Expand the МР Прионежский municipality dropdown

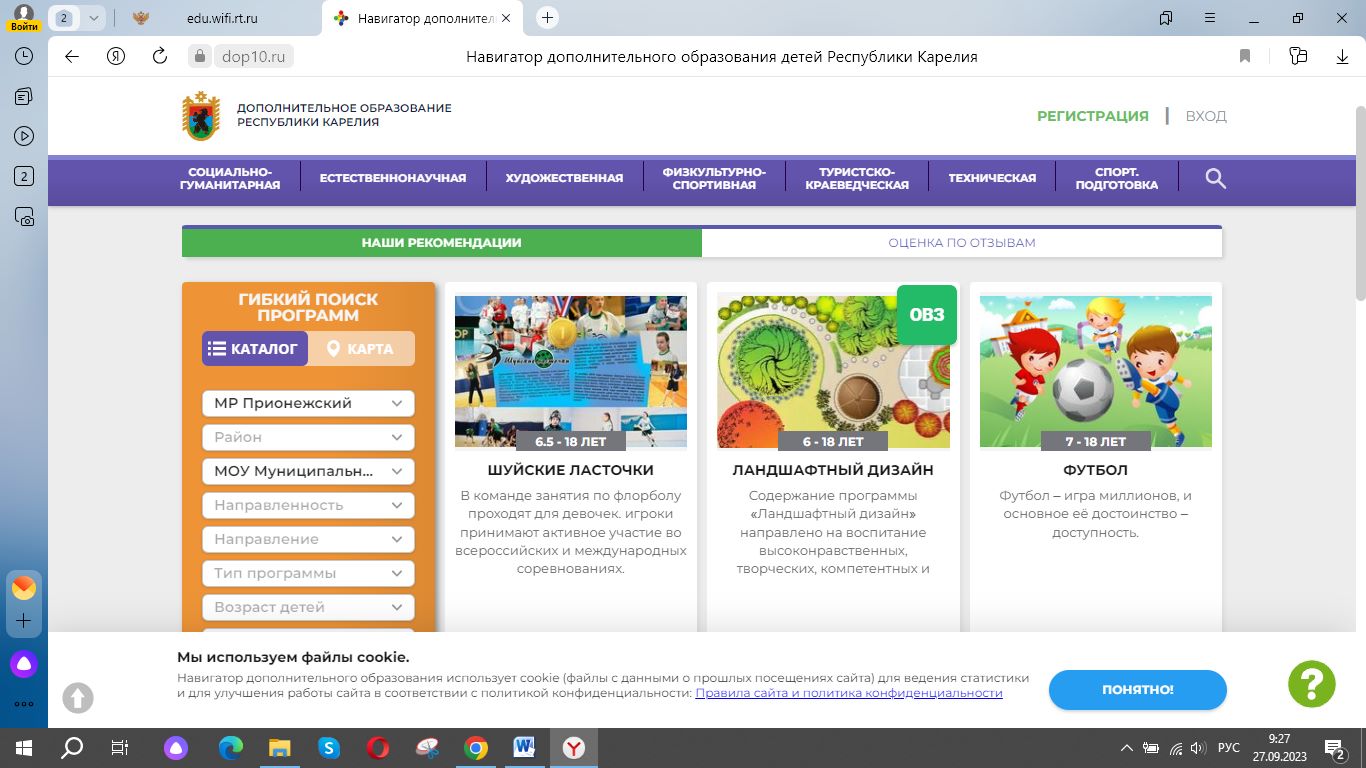308,403
